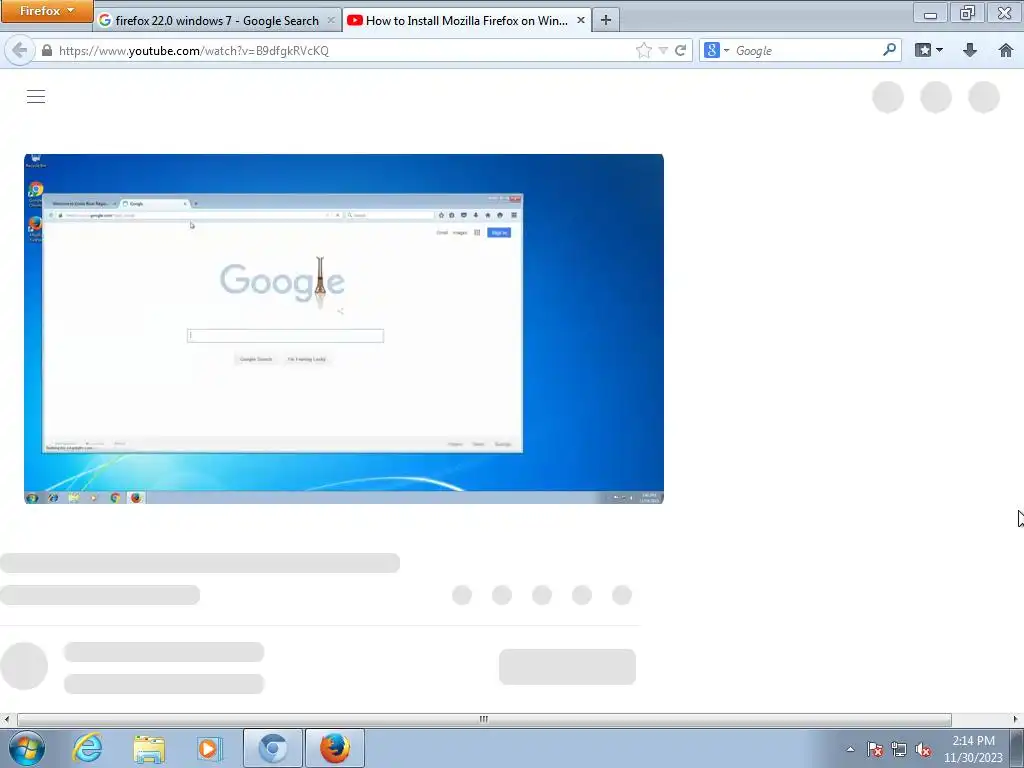This screenshot has width=1024, height=768.
Task: Open the muted volume tray icon
Action: pos(923,749)
